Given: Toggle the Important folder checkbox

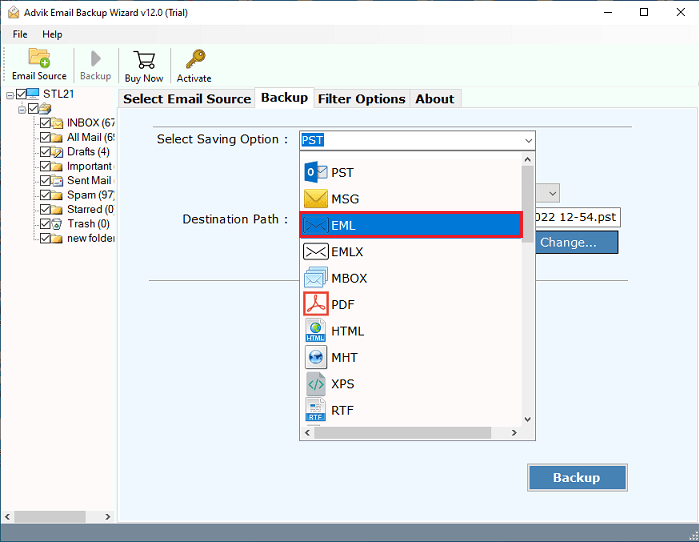Looking at the screenshot, I should coord(45,166).
